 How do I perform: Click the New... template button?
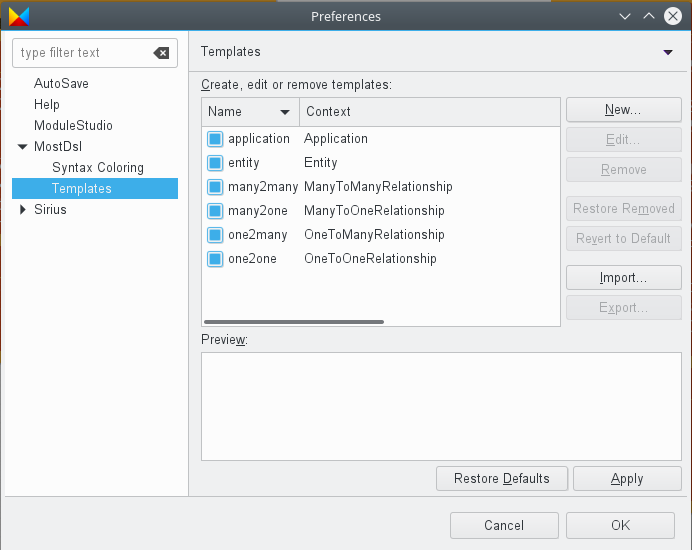tap(624, 109)
